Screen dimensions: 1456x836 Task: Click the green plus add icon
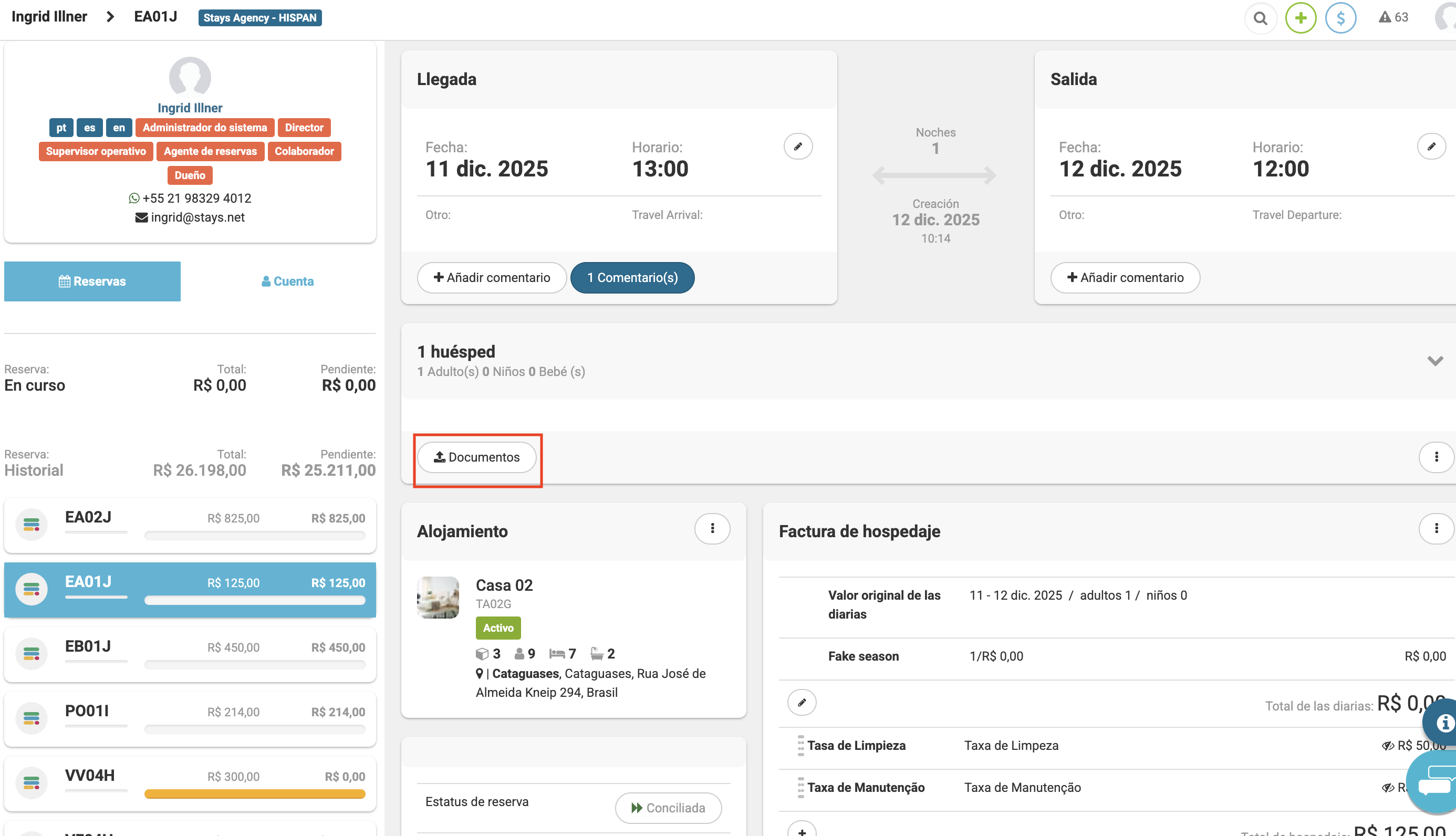(1301, 18)
